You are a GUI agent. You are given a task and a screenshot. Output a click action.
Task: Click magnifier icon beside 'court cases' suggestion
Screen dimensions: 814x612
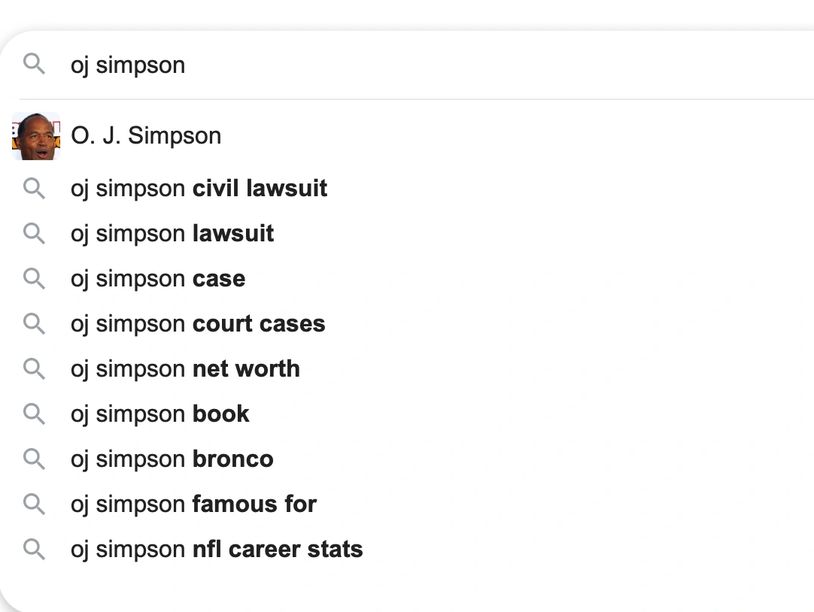34,324
